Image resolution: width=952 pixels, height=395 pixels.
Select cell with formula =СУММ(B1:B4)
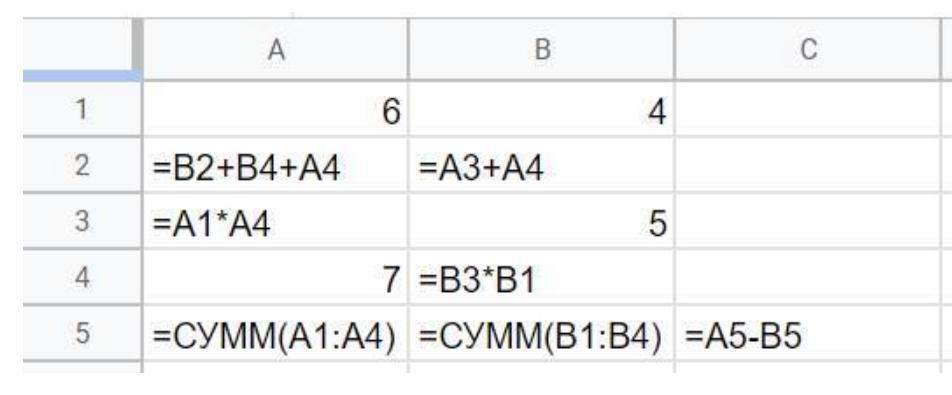542,333
